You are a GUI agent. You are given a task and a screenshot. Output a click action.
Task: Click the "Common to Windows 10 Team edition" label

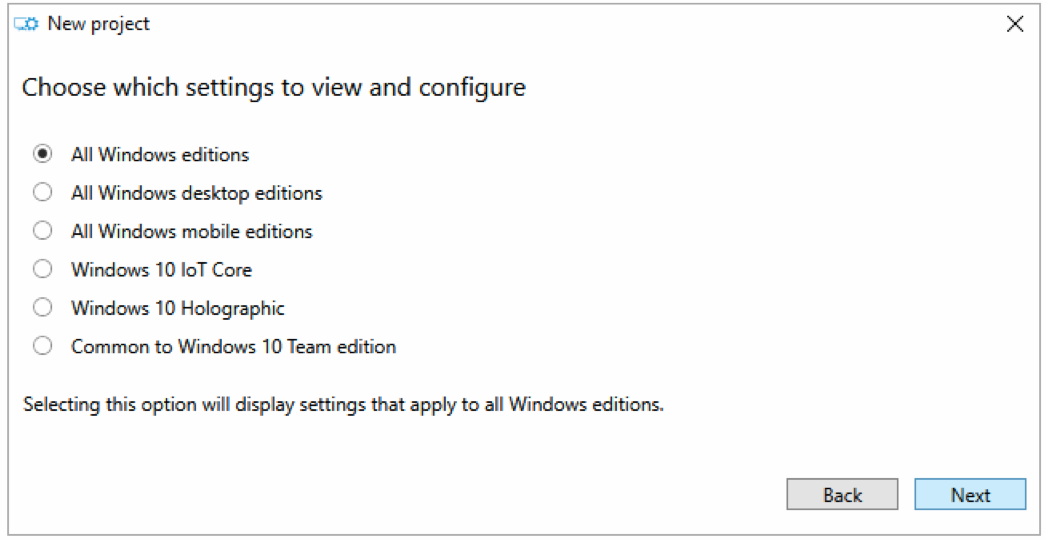pos(233,346)
